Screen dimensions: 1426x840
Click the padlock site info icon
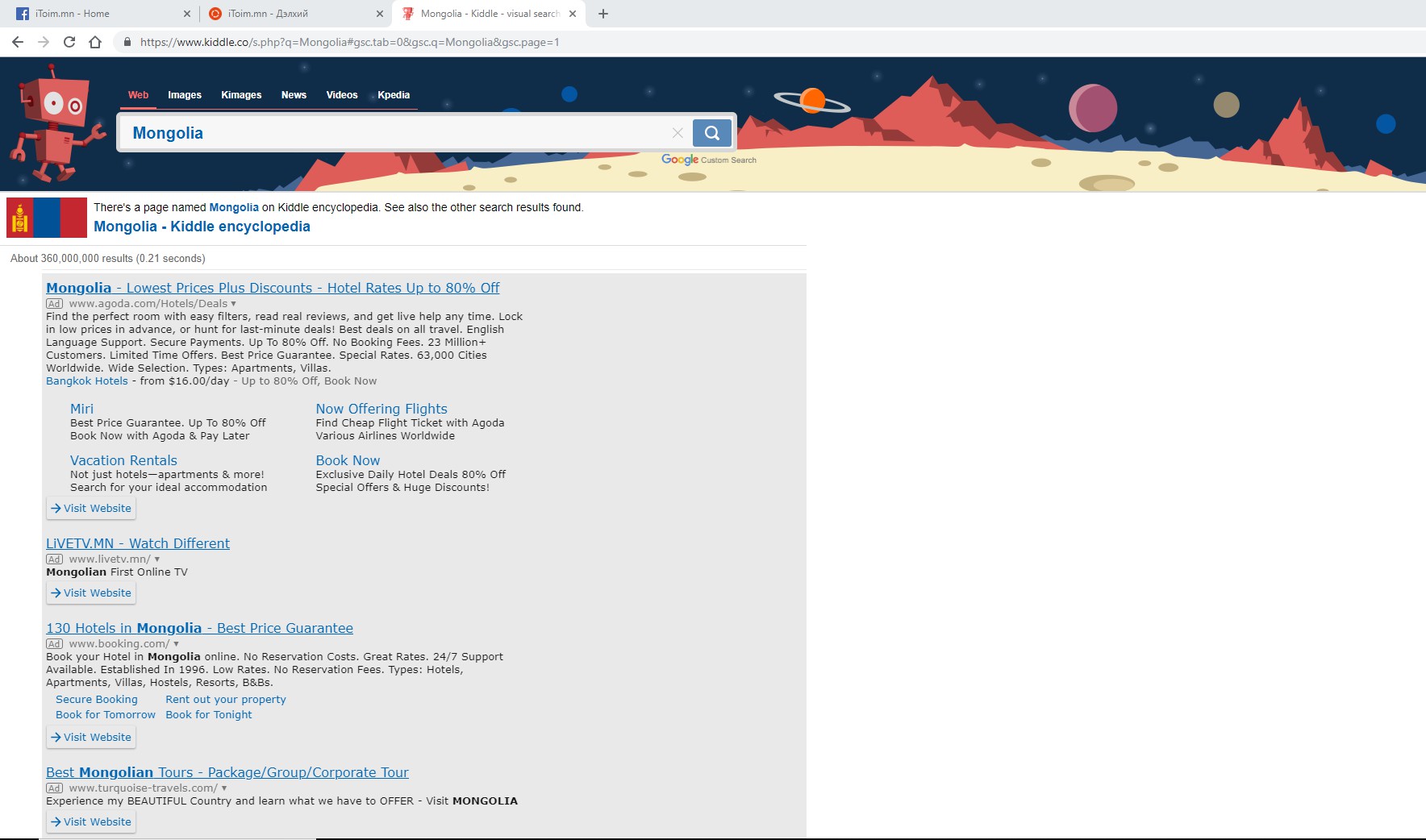(x=127, y=42)
